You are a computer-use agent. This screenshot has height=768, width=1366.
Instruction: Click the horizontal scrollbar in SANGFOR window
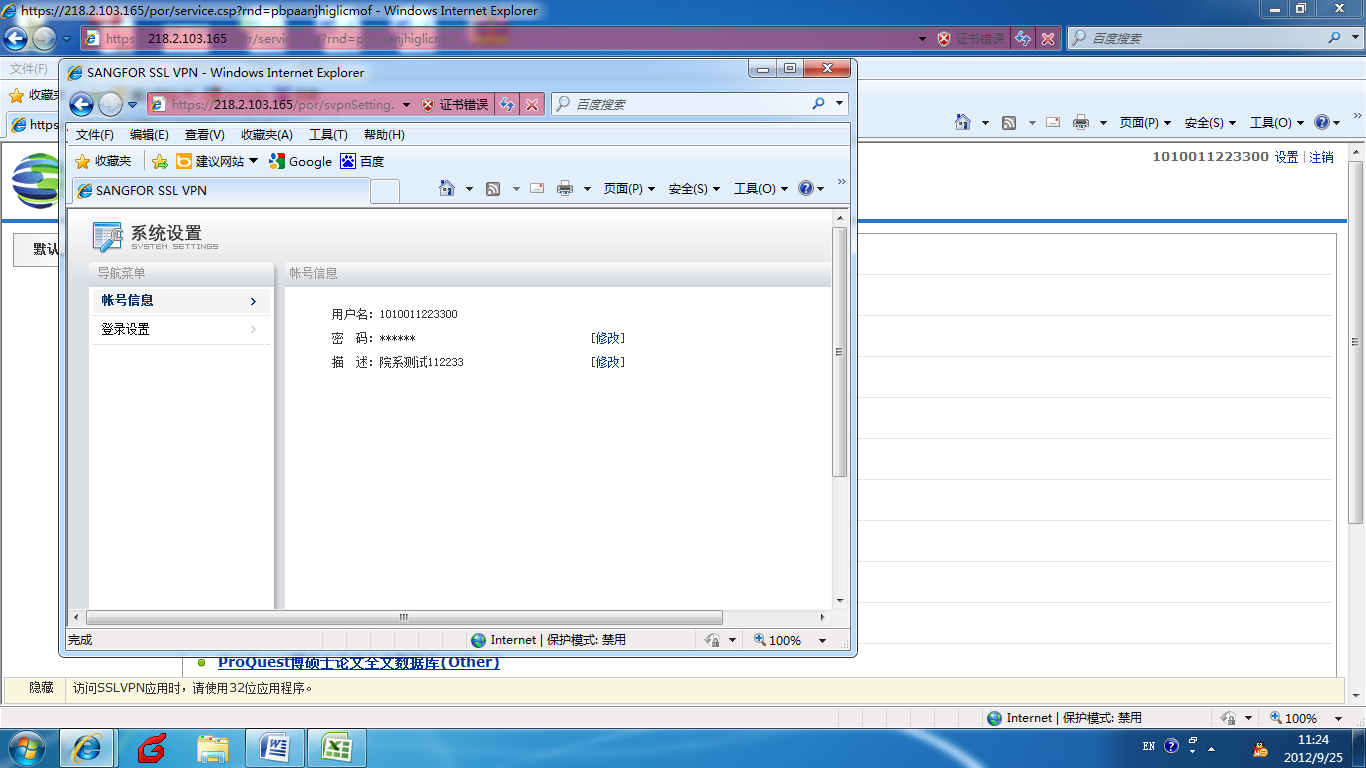404,617
